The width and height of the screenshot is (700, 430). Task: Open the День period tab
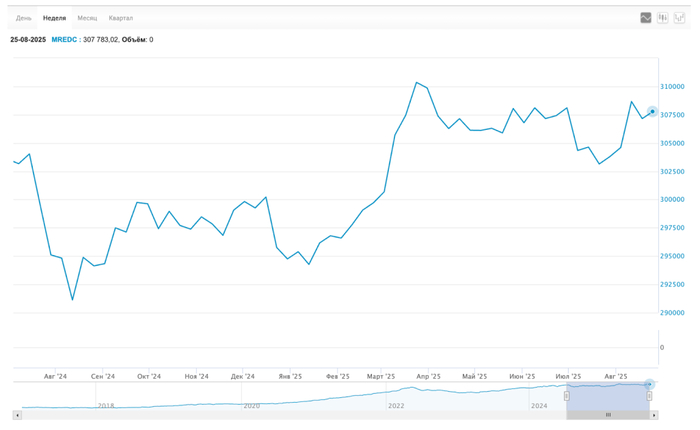[24, 18]
